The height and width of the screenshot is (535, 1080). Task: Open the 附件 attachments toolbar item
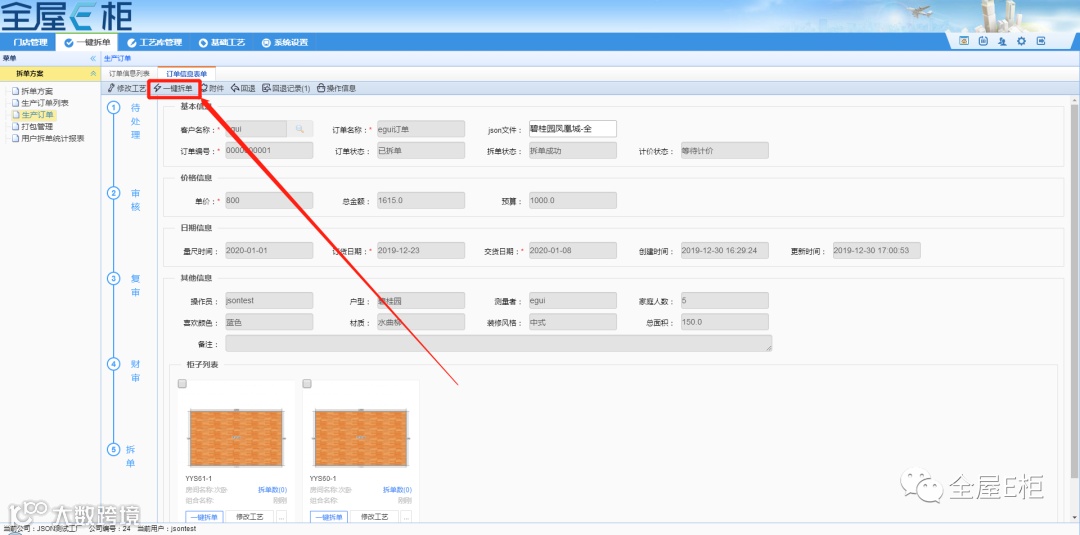tap(211, 88)
